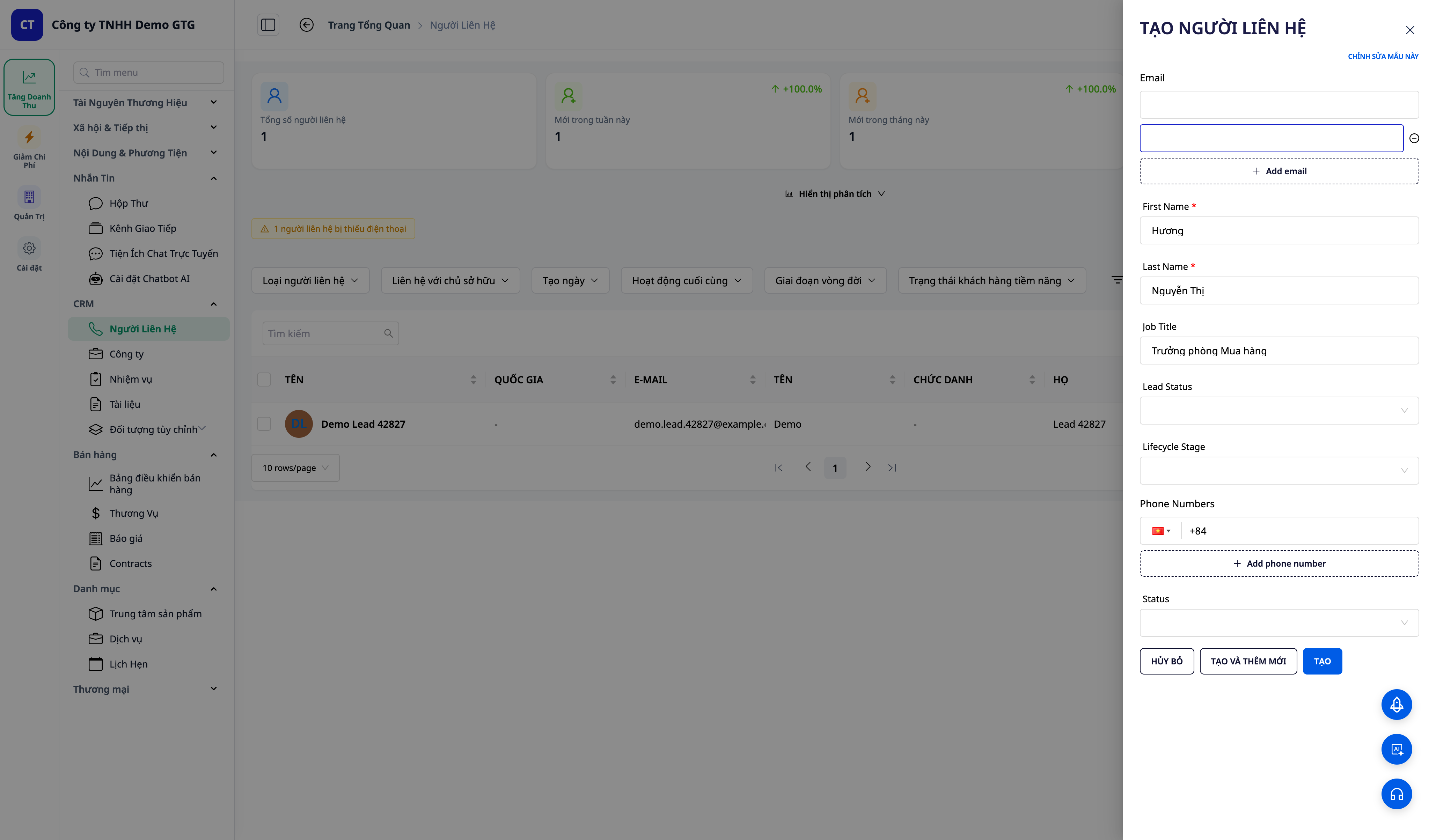Open Quản Trị sidebar section
The height and width of the screenshot is (840, 1436).
(x=29, y=204)
